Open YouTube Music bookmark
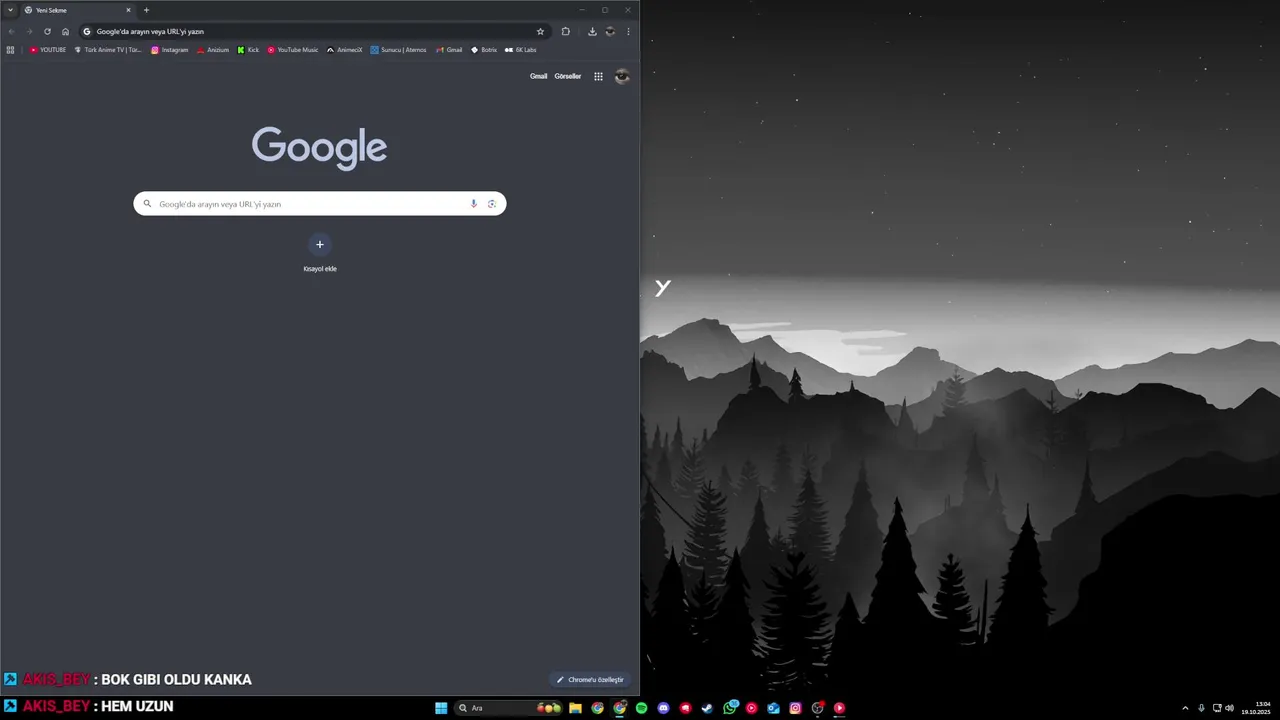Image resolution: width=1280 pixels, height=720 pixels. coord(293,50)
